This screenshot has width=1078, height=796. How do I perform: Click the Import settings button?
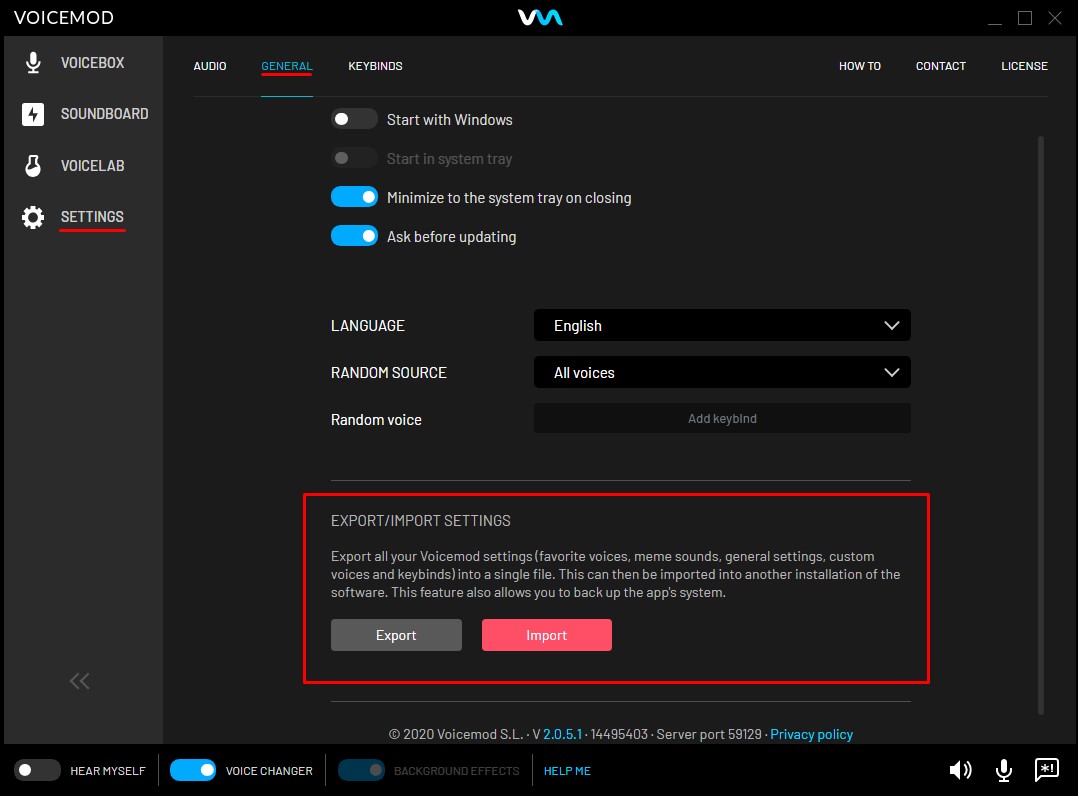tap(547, 634)
